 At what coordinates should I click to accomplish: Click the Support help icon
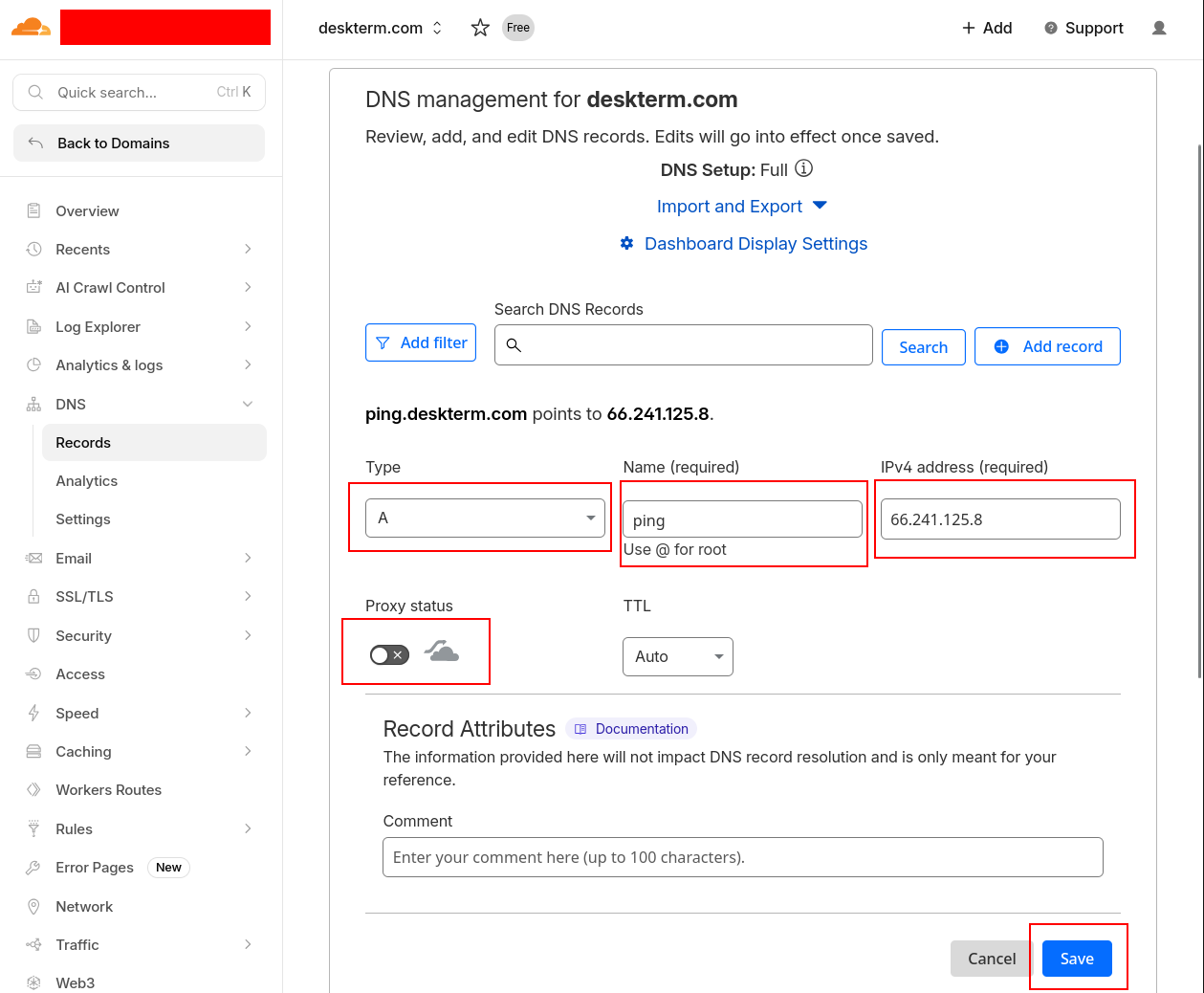pos(1050,28)
